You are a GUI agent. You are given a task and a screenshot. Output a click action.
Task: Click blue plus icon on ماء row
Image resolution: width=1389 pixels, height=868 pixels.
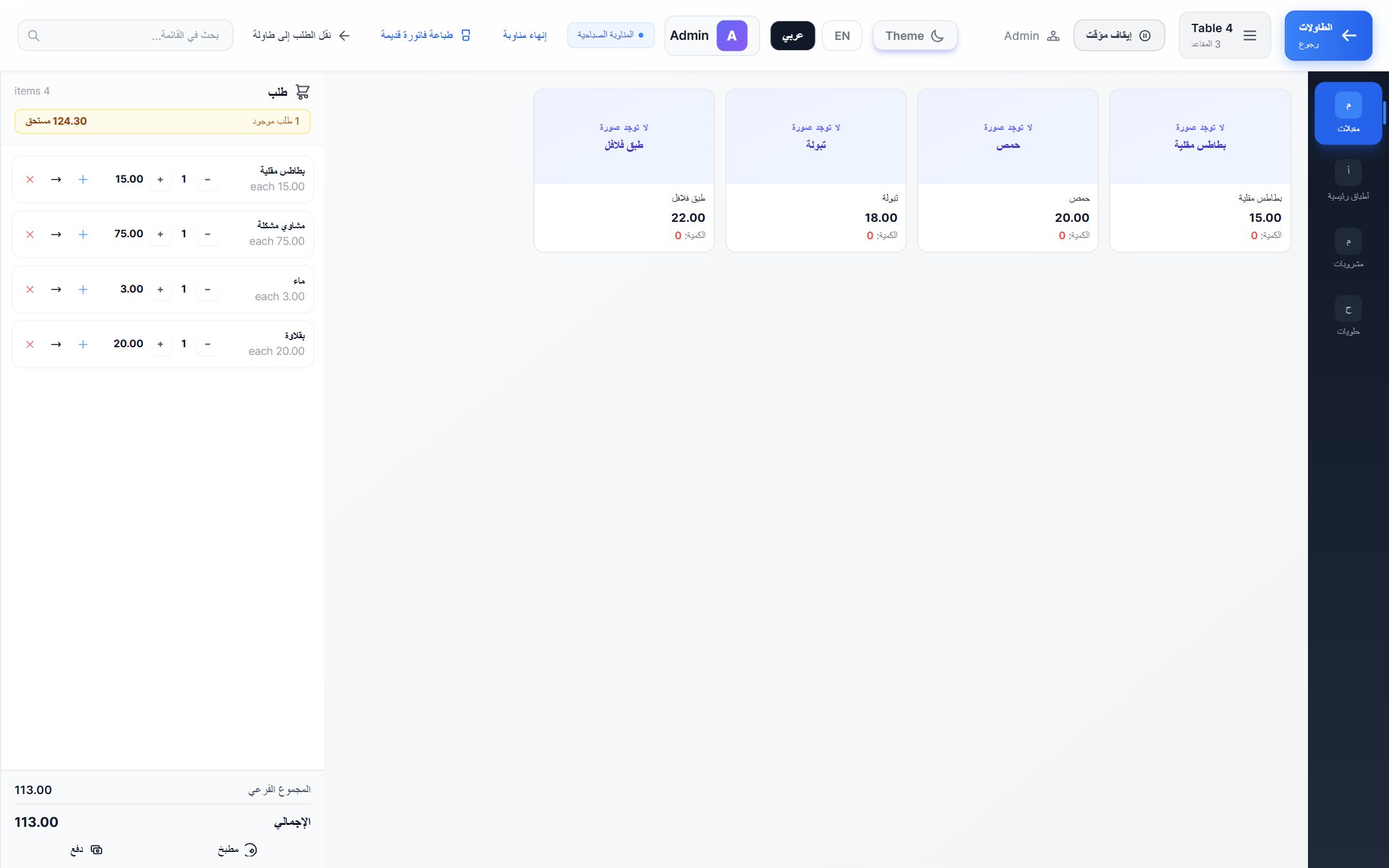(x=83, y=289)
